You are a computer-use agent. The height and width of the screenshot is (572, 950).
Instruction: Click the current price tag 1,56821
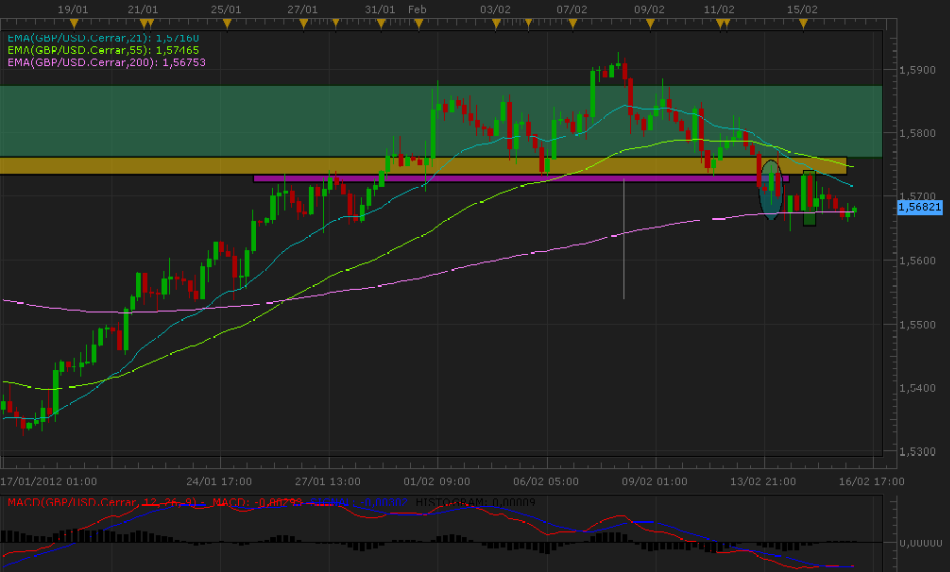[x=920, y=207]
